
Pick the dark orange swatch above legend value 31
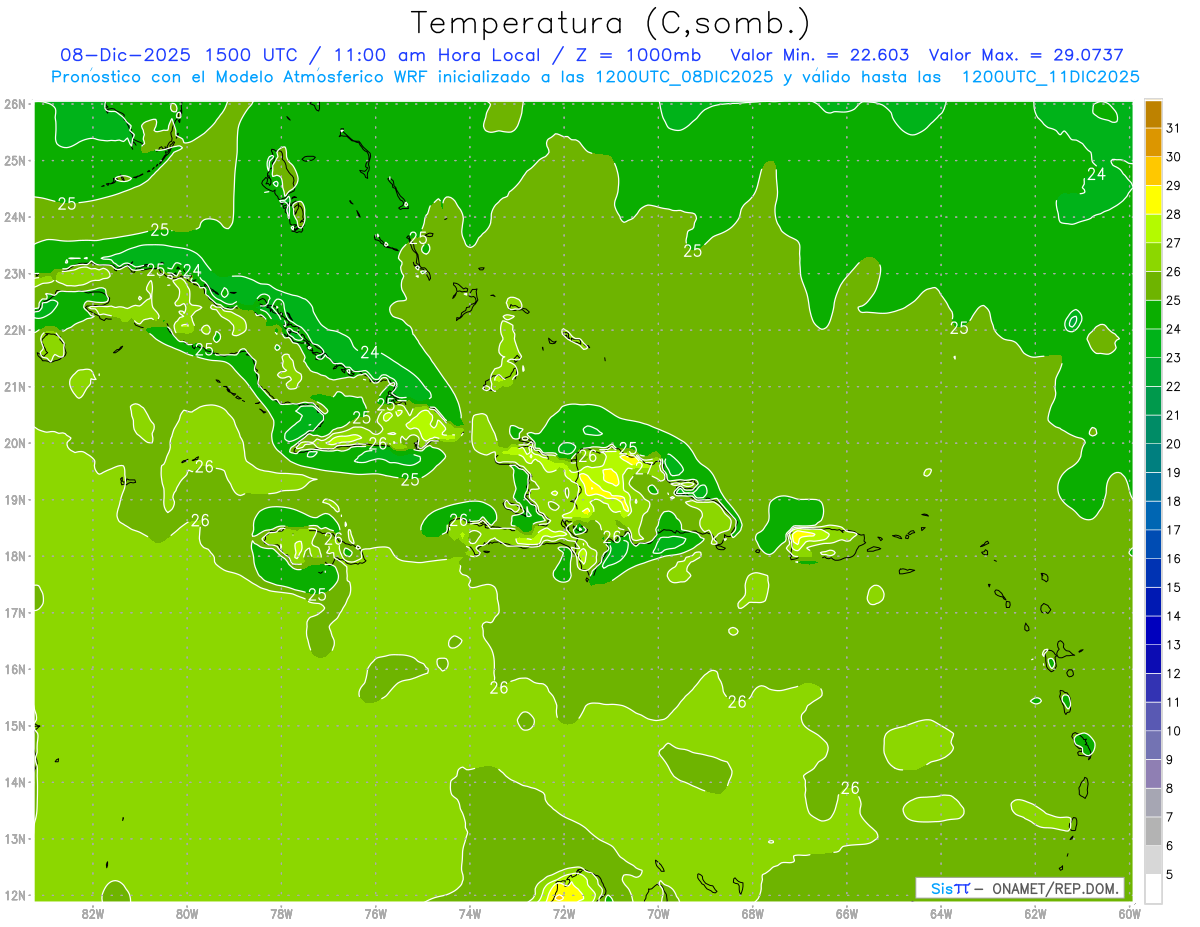pyautogui.click(x=1153, y=113)
